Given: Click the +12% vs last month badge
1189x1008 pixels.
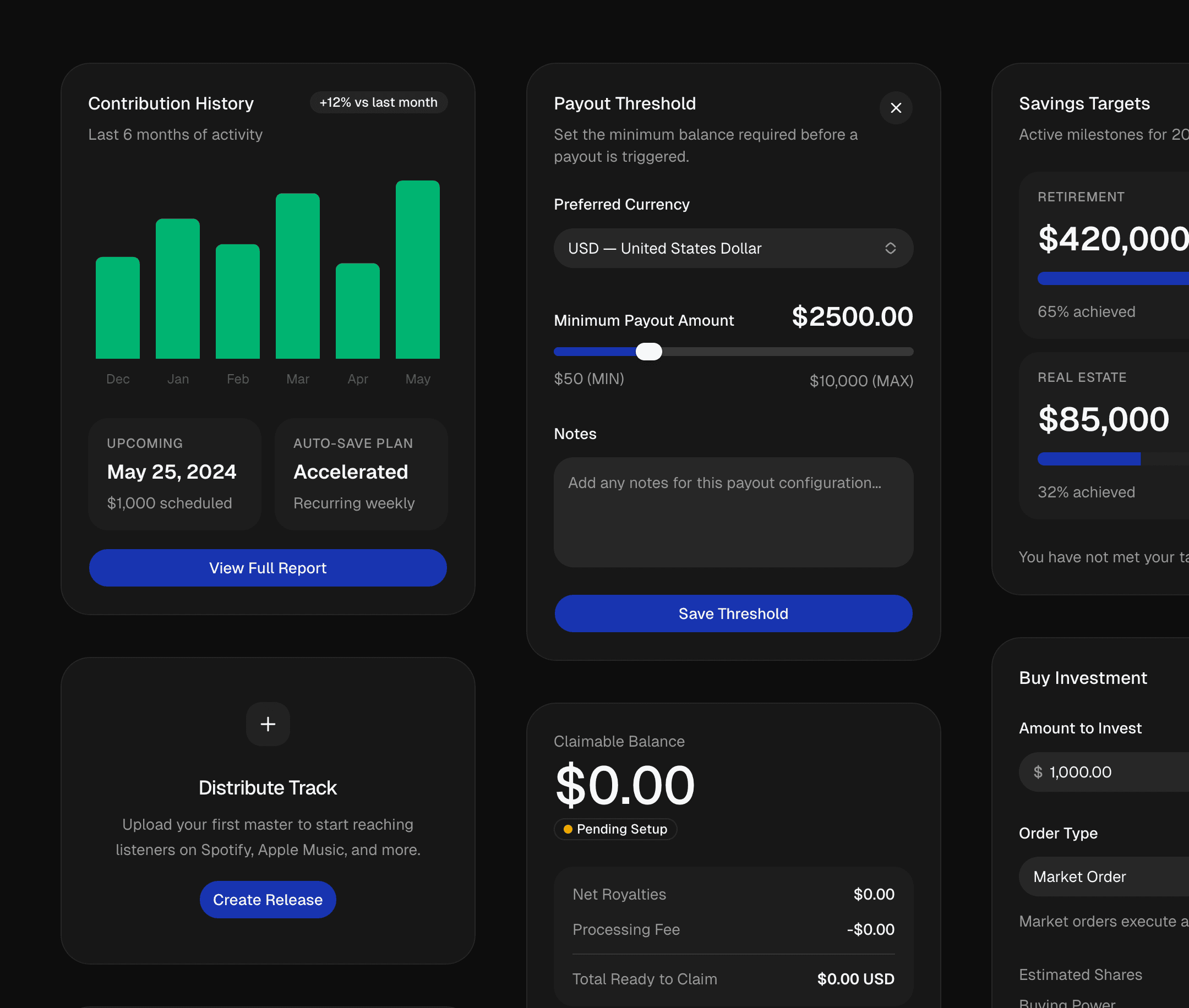Looking at the screenshot, I should (x=378, y=102).
